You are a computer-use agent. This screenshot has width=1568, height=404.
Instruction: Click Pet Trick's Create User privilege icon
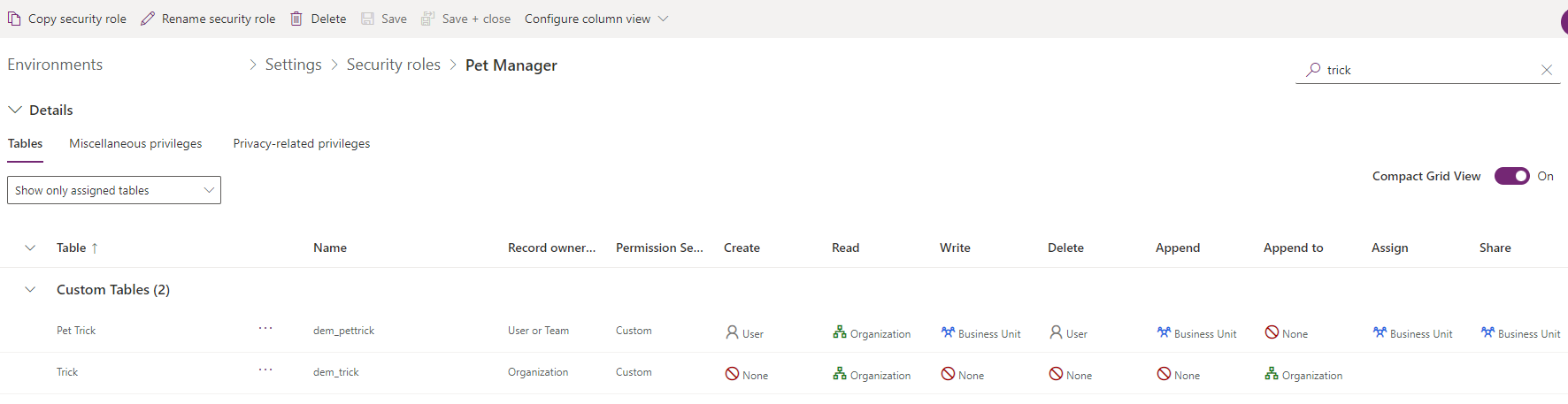[x=732, y=332]
